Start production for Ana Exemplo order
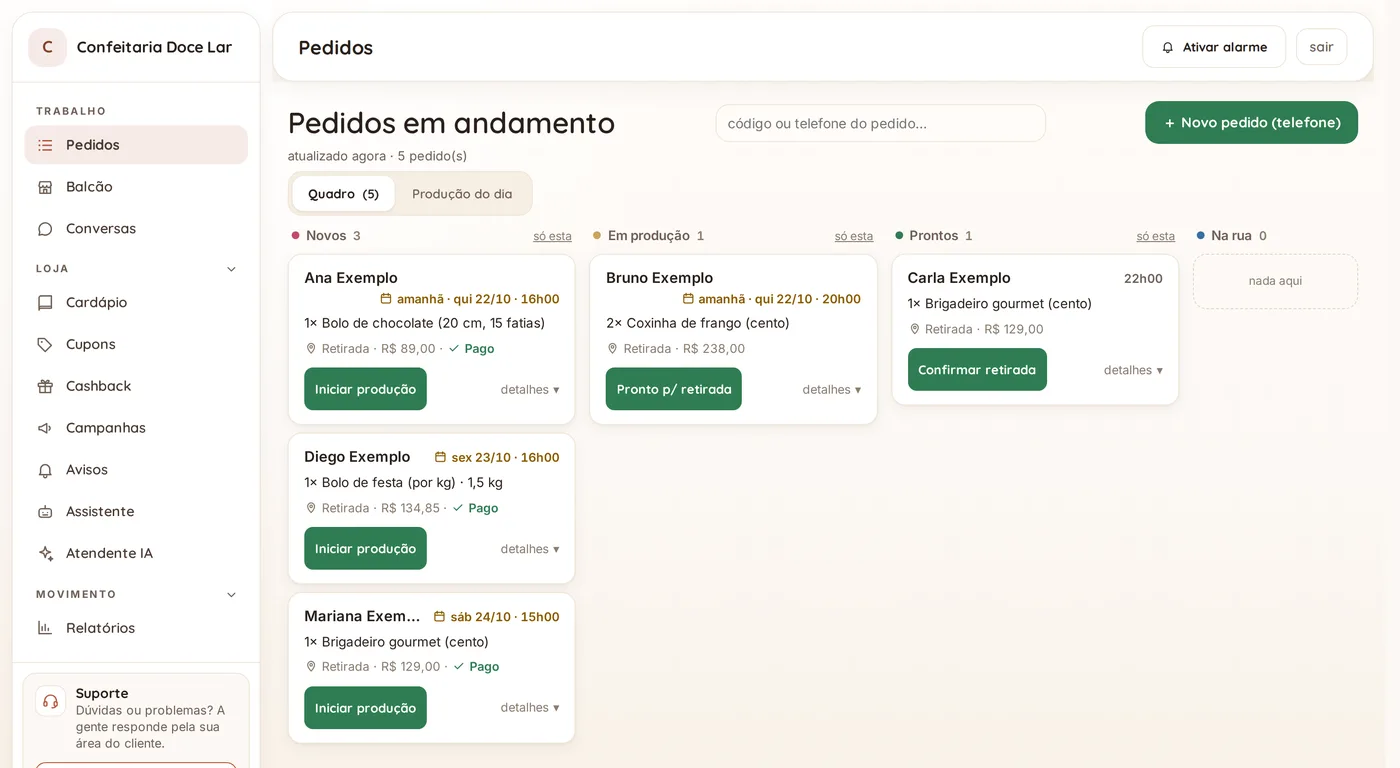Viewport: 1400px width, 768px height. (x=365, y=389)
